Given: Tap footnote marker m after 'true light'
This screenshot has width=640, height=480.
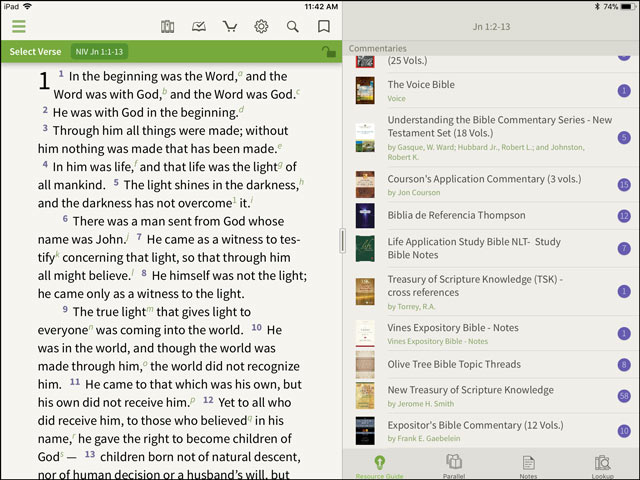Looking at the screenshot, I should point(150,309).
